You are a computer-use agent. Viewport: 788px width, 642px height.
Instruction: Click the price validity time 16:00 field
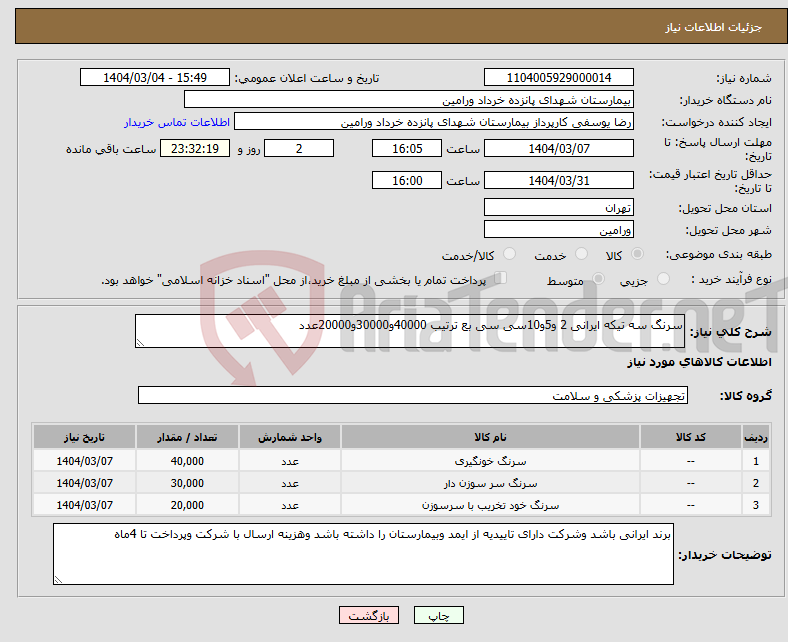pos(407,180)
